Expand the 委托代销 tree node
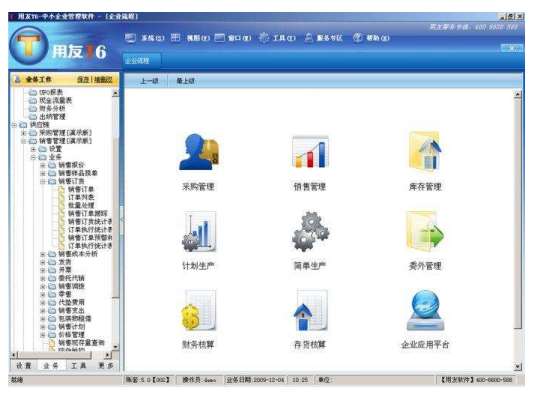Image resolution: width=537 pixels, height=403 pixels. 43,278
